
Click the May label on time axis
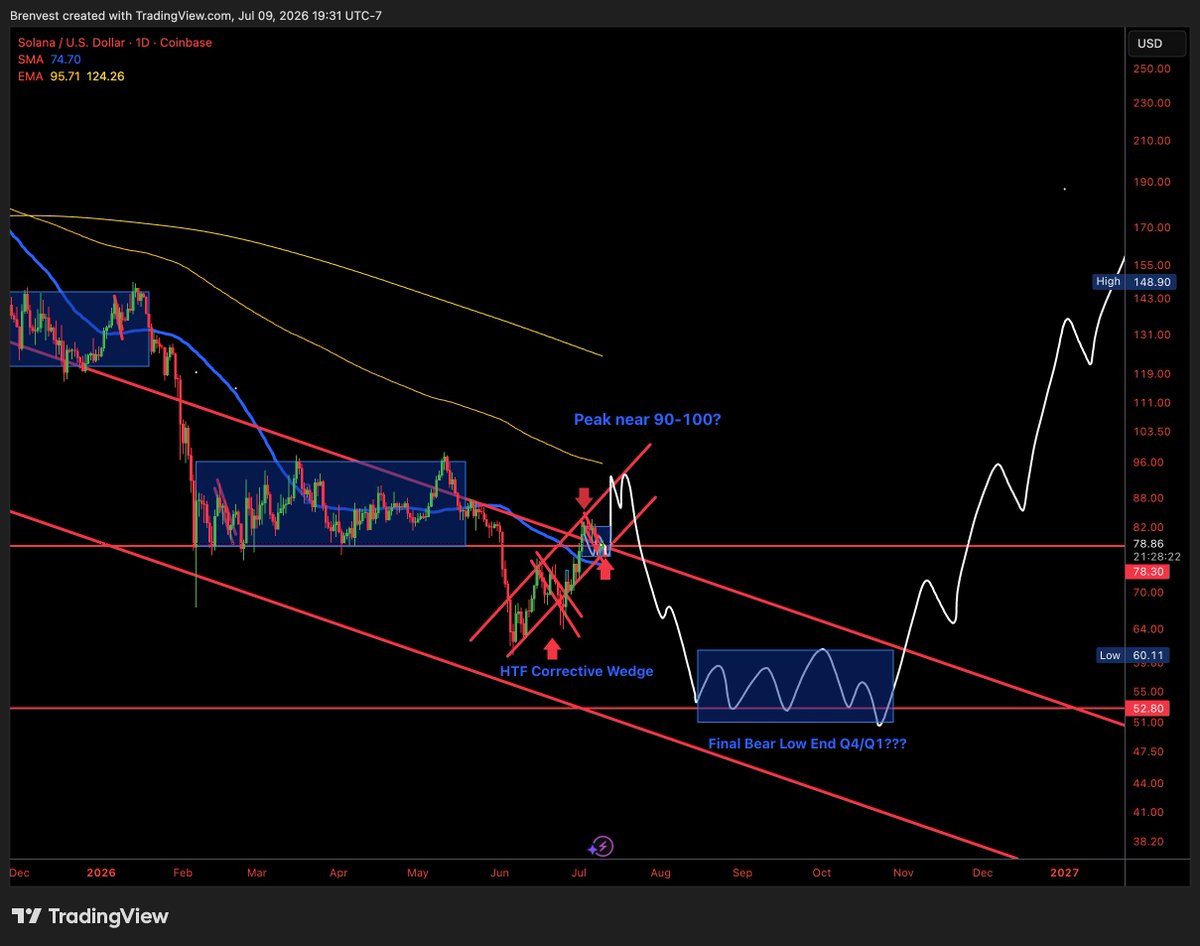(418, 873)
